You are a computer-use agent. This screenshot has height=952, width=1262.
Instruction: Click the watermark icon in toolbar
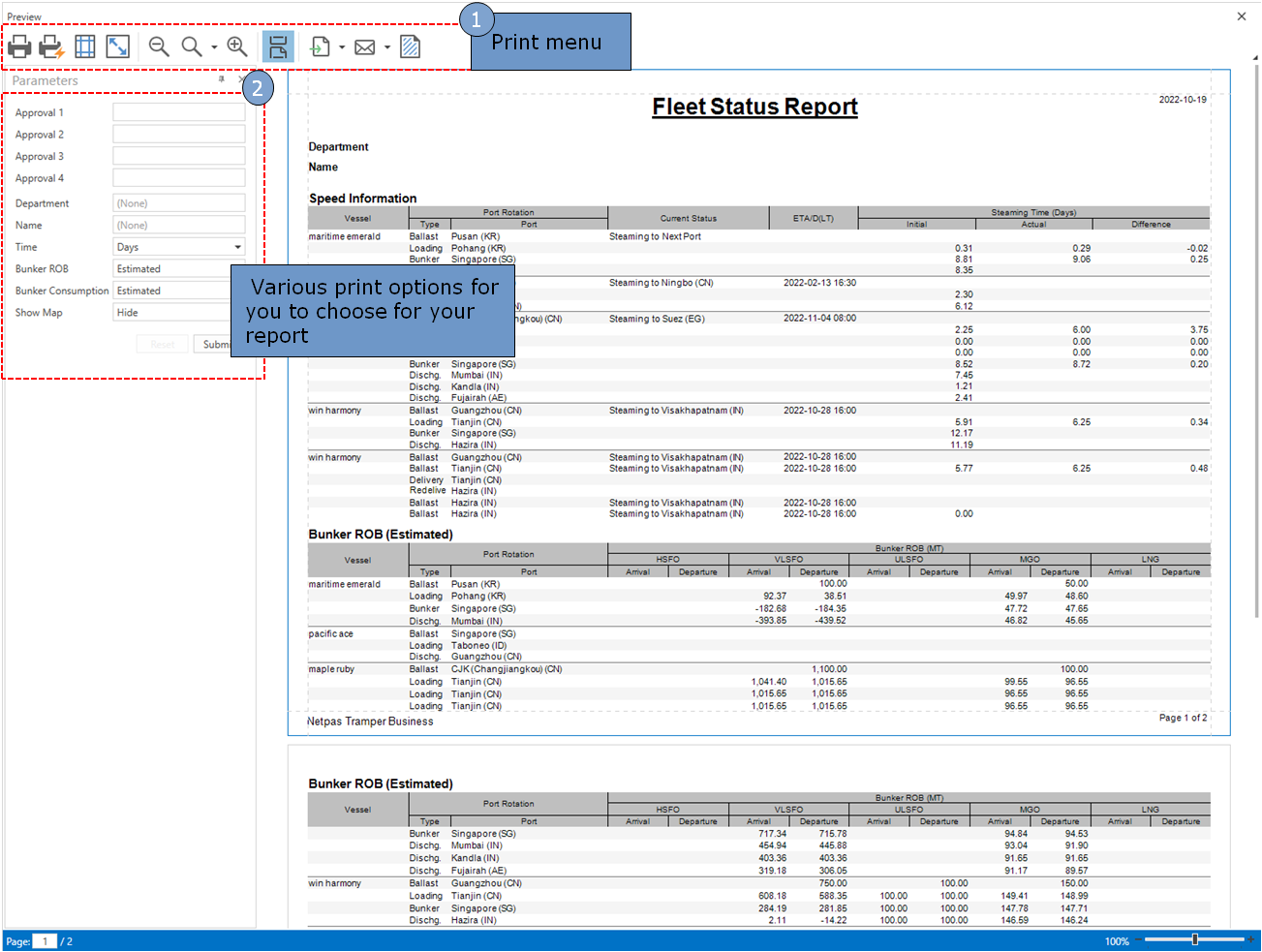[410, 46]
